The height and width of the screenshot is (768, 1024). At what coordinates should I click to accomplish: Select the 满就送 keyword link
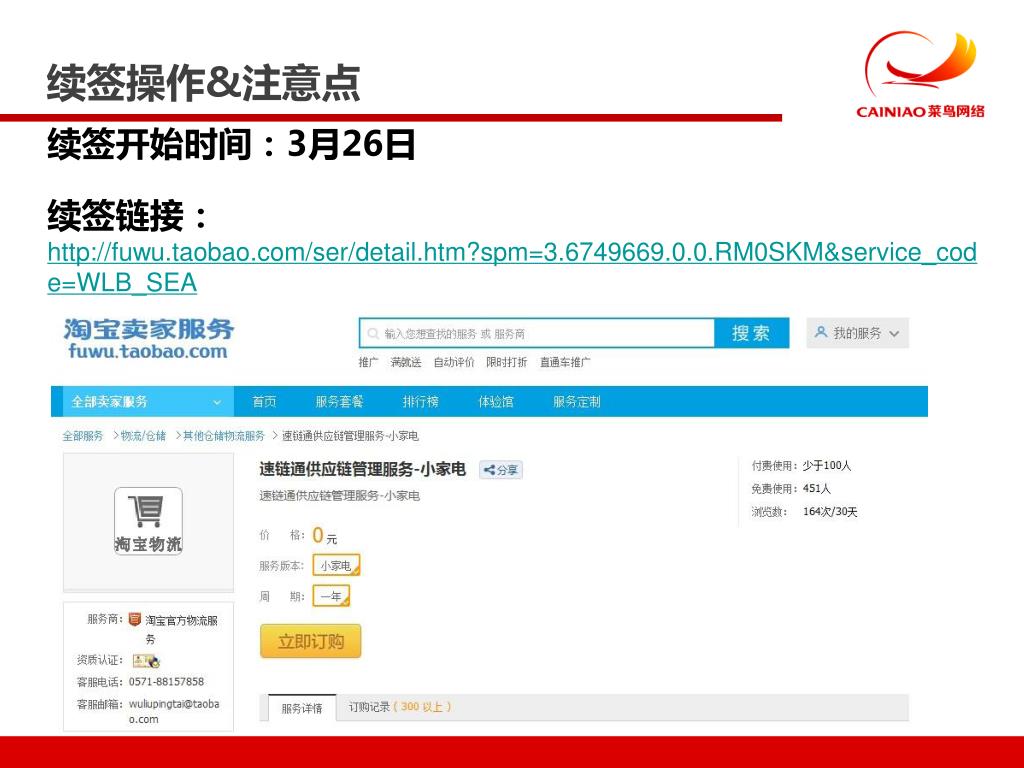tap(406, 362)
